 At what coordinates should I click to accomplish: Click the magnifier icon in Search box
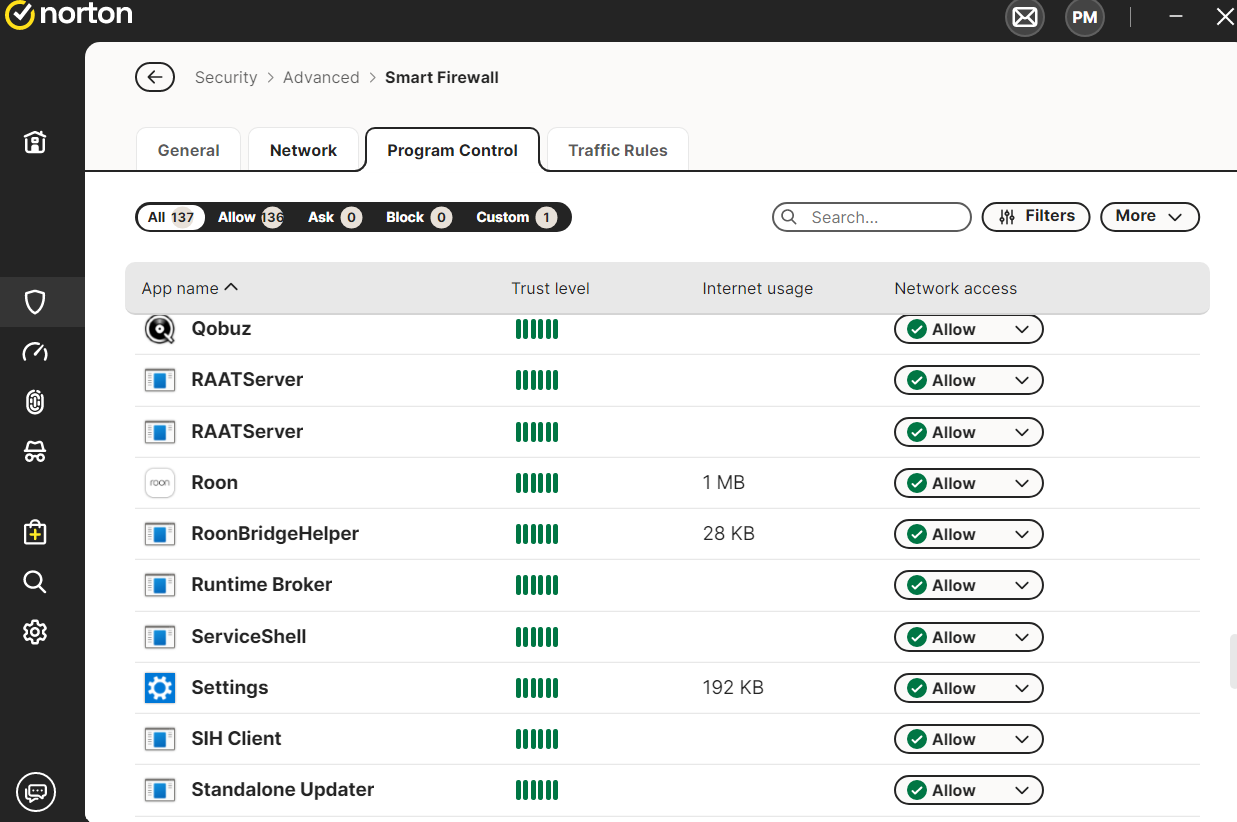tap(789, 217)
